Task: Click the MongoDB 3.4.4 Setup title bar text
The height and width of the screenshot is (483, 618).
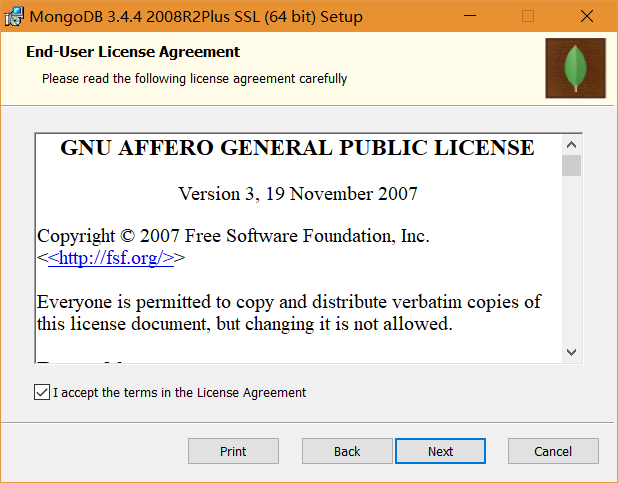Action: (x=196, y=17)
